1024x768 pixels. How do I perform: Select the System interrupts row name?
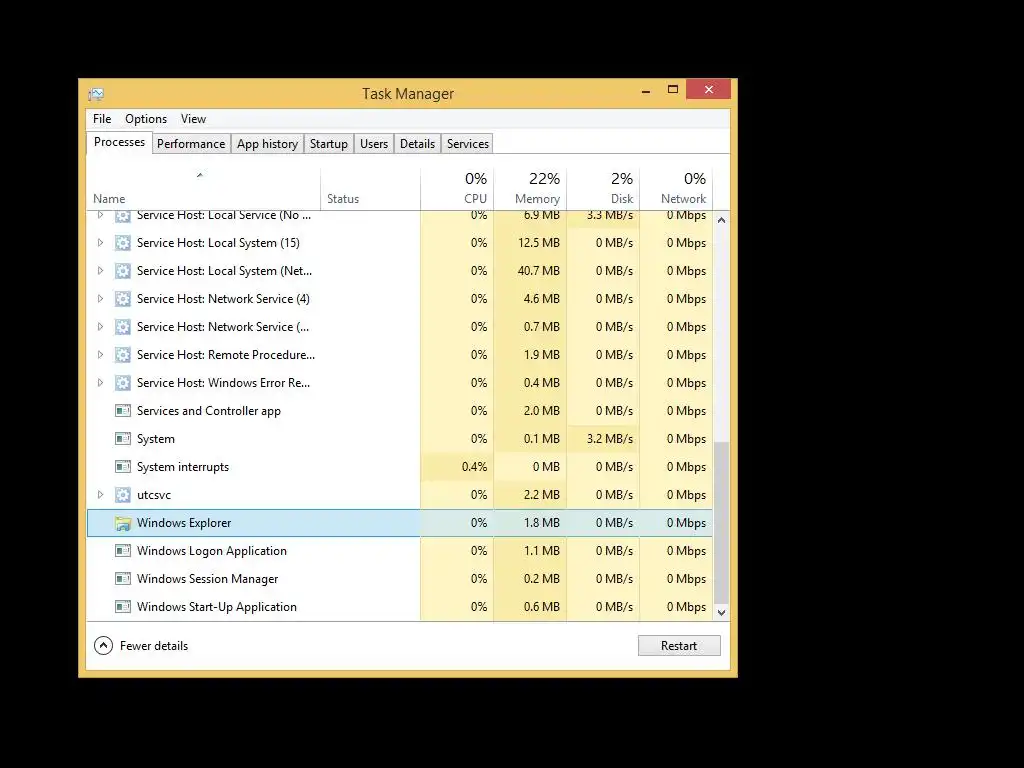(183, 467)
